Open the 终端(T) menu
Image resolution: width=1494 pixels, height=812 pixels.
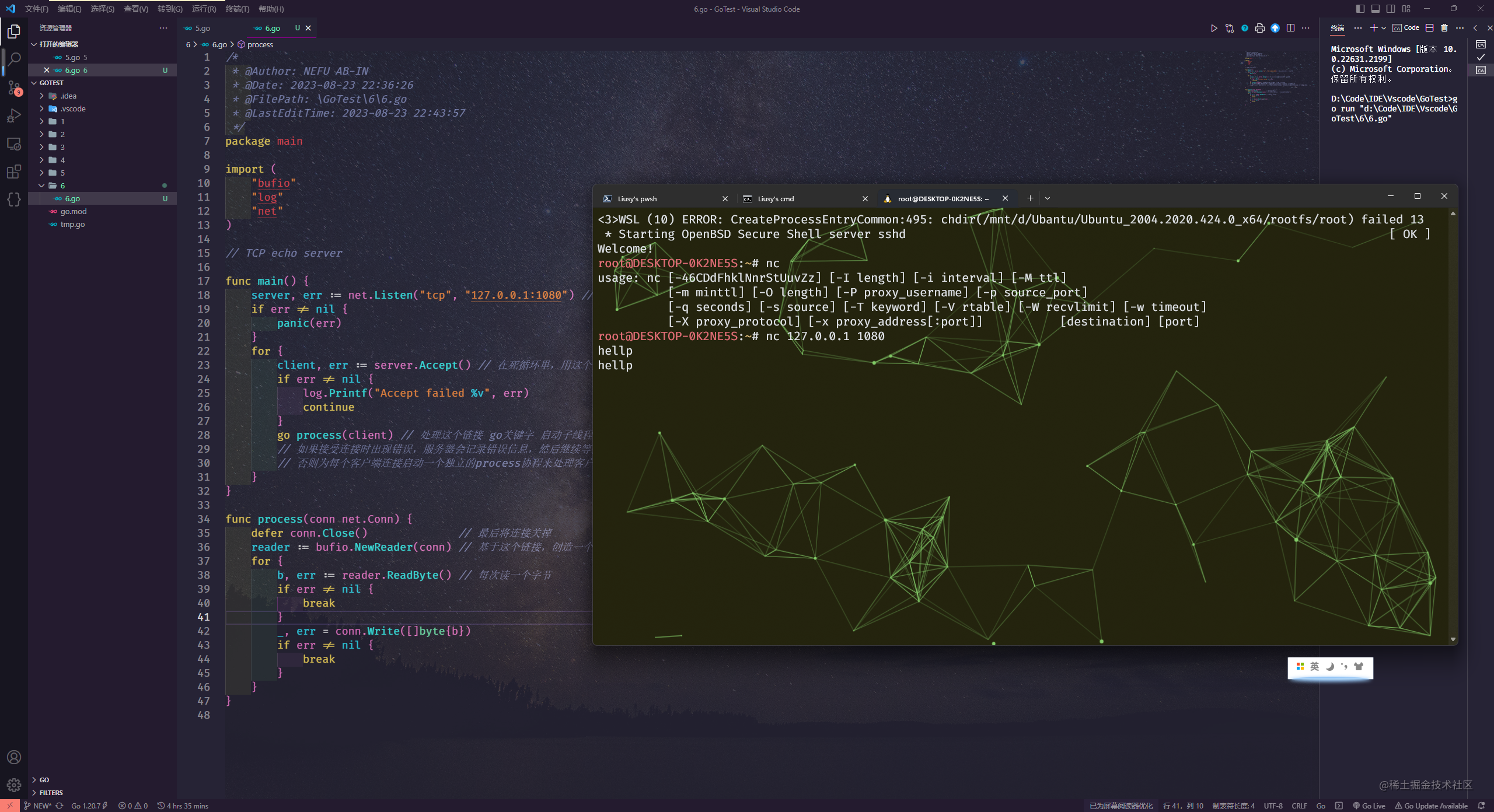pyautogui.click(x=237, y=9)
